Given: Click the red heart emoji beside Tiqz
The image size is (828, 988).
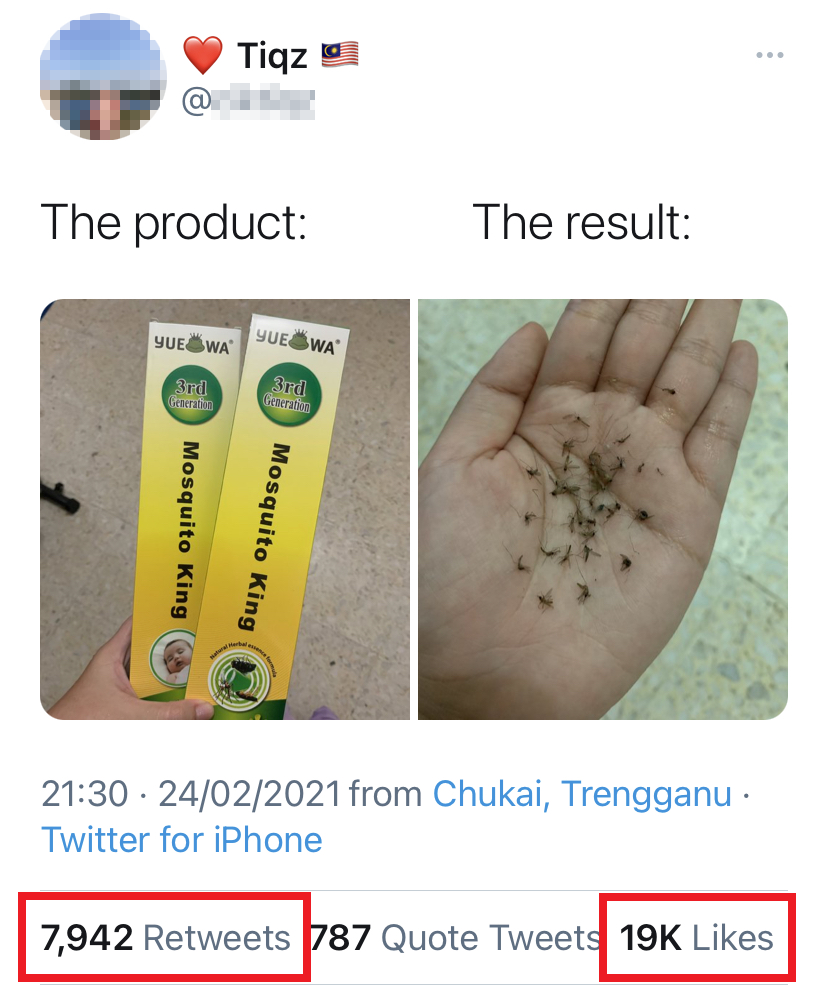Looking at the screenshot, I should (203, 55).
